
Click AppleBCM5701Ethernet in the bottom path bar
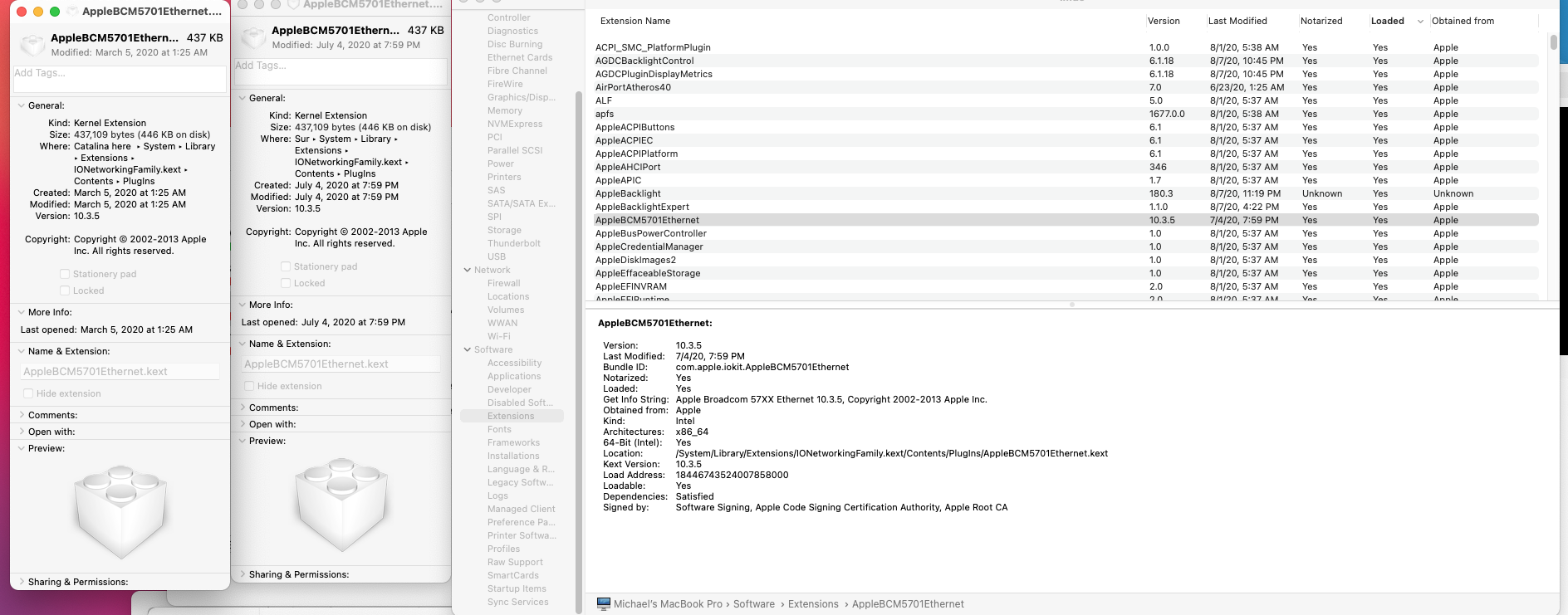[908, 604]
